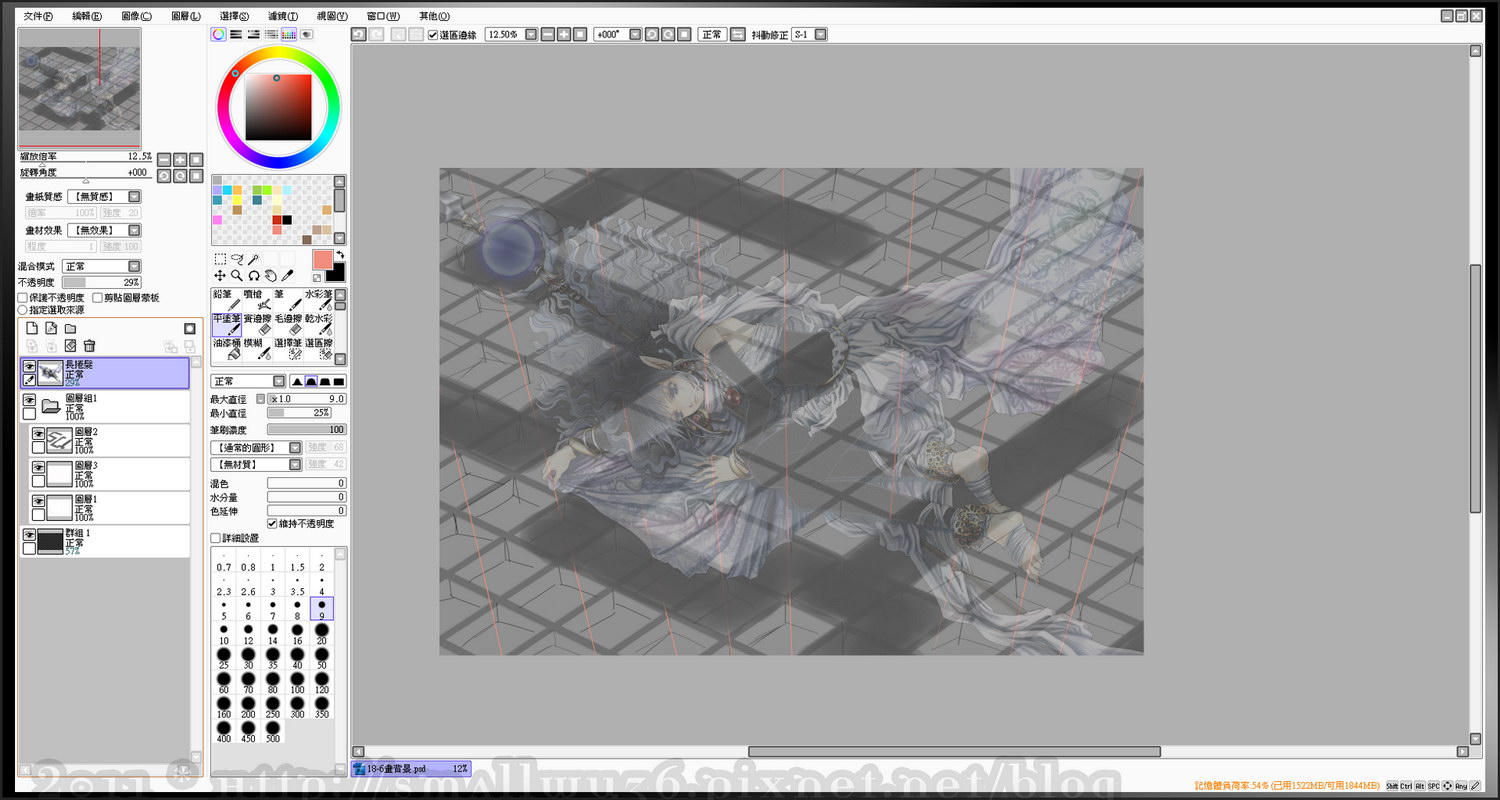Select the hand pan tool
Screen dimensions: 1500x800
[x=270, y=275]
